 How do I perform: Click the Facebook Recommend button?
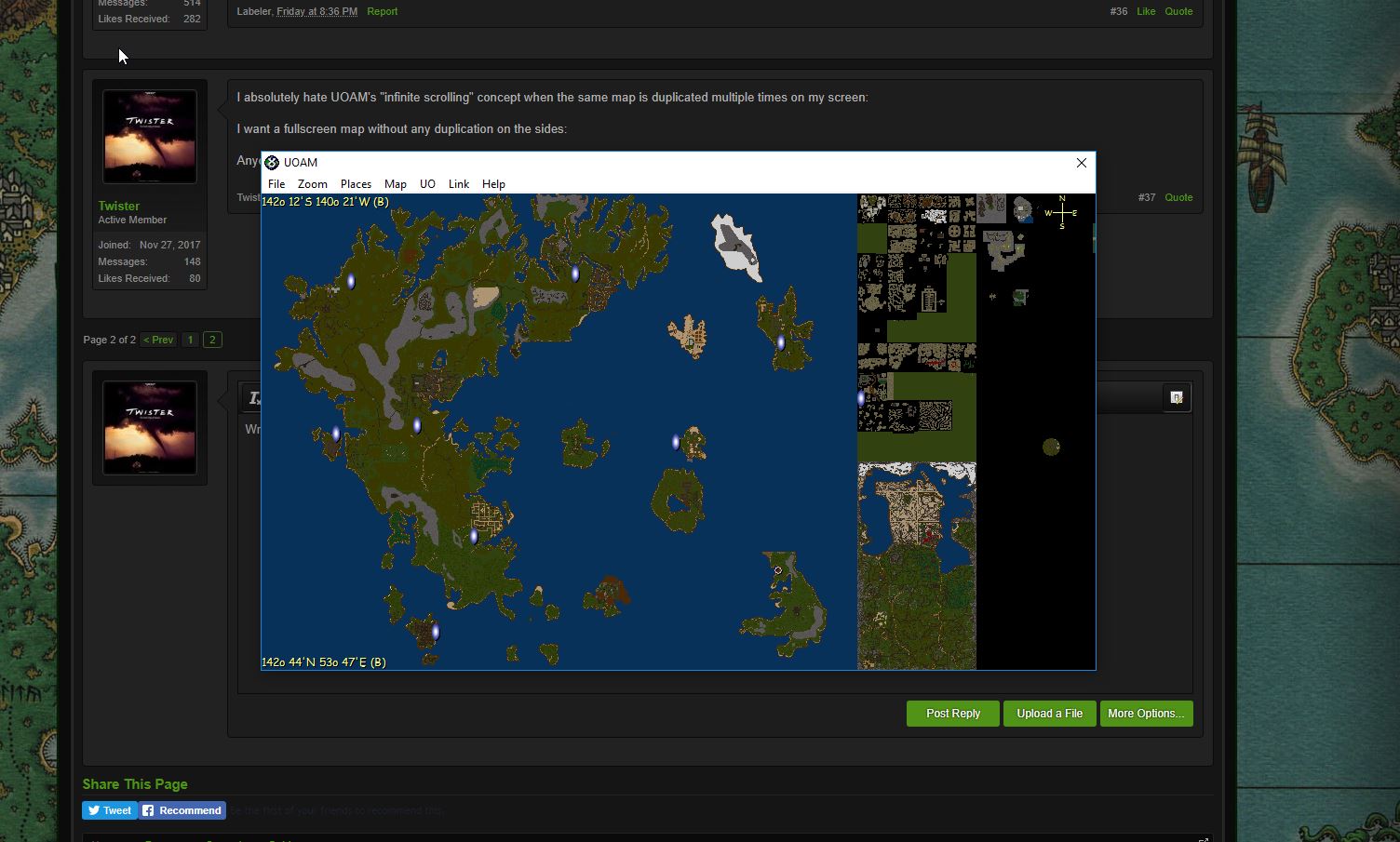point(182,810)
